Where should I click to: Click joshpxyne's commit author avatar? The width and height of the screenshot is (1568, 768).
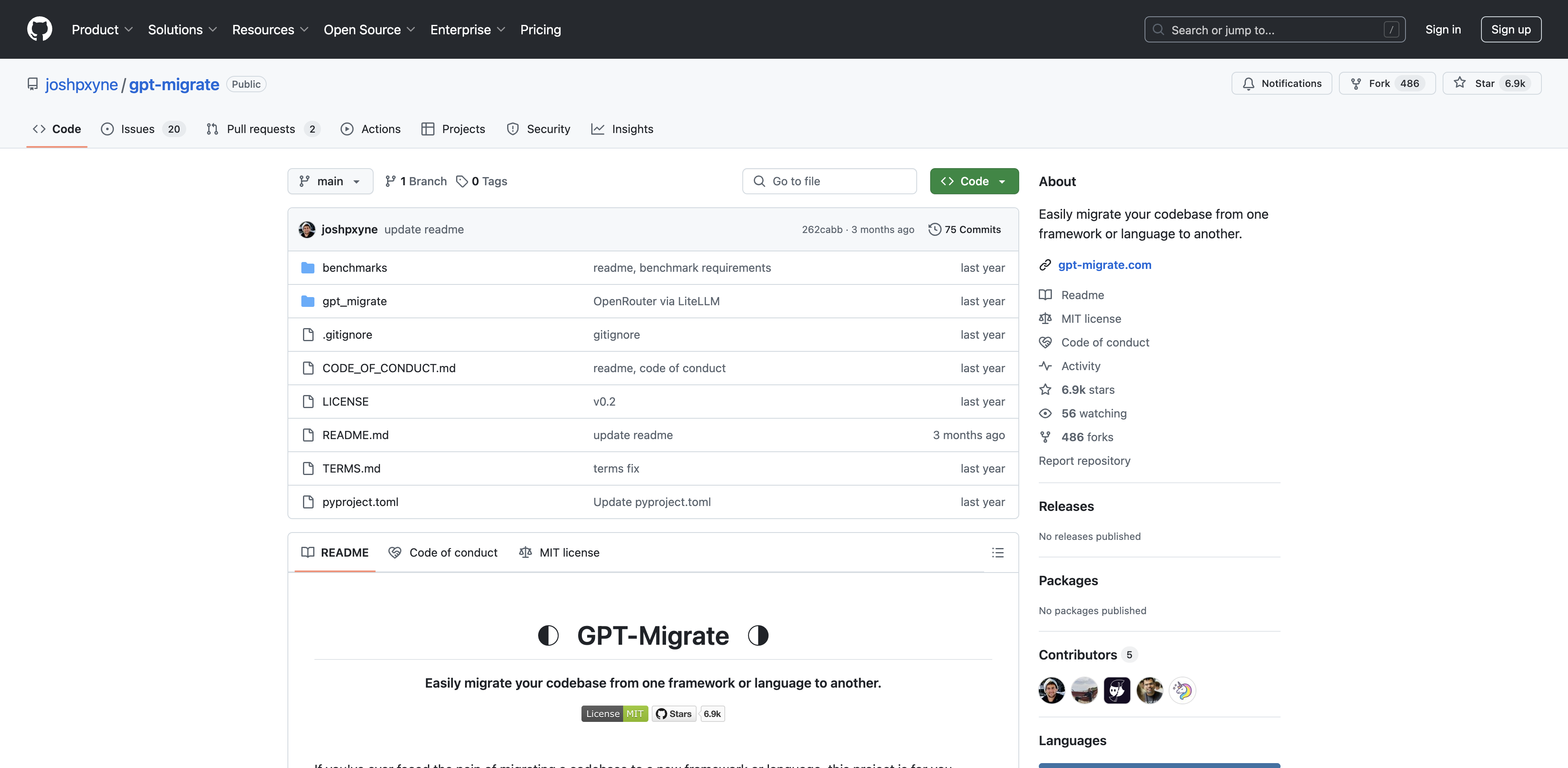307,229
